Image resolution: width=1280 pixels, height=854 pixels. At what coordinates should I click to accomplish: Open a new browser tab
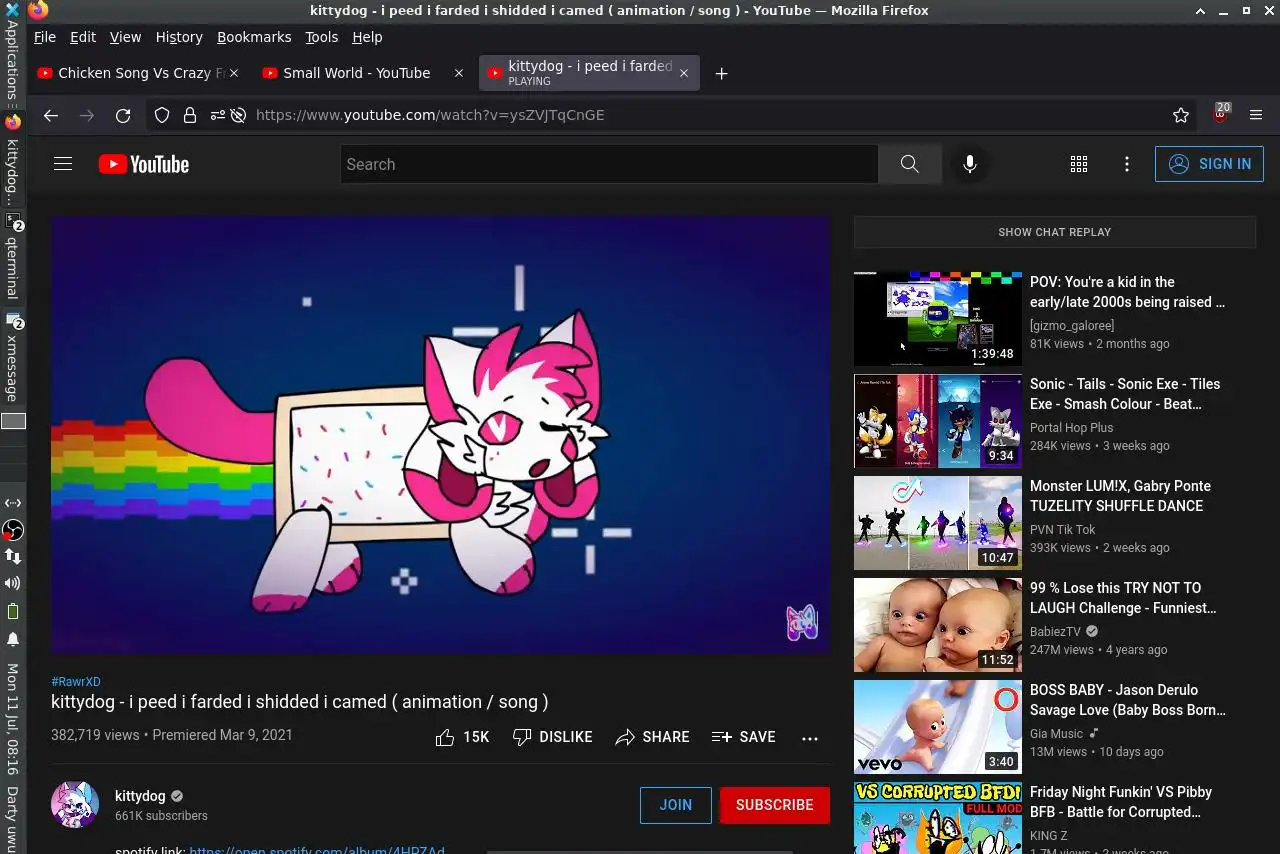click(721, 73)
